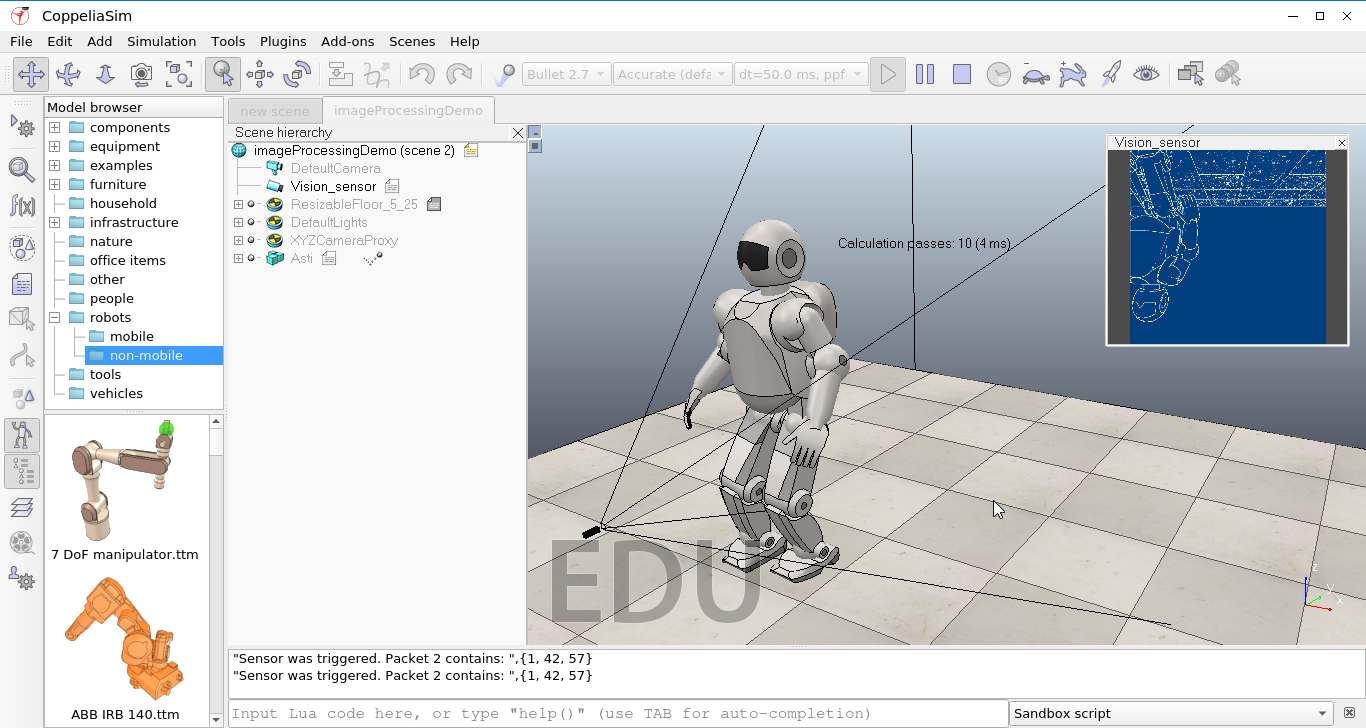Toggle visualization with the eye icon
The height and width of the screenshot is (728, 1366).
pyautogui.click(x=1146, y=74)
